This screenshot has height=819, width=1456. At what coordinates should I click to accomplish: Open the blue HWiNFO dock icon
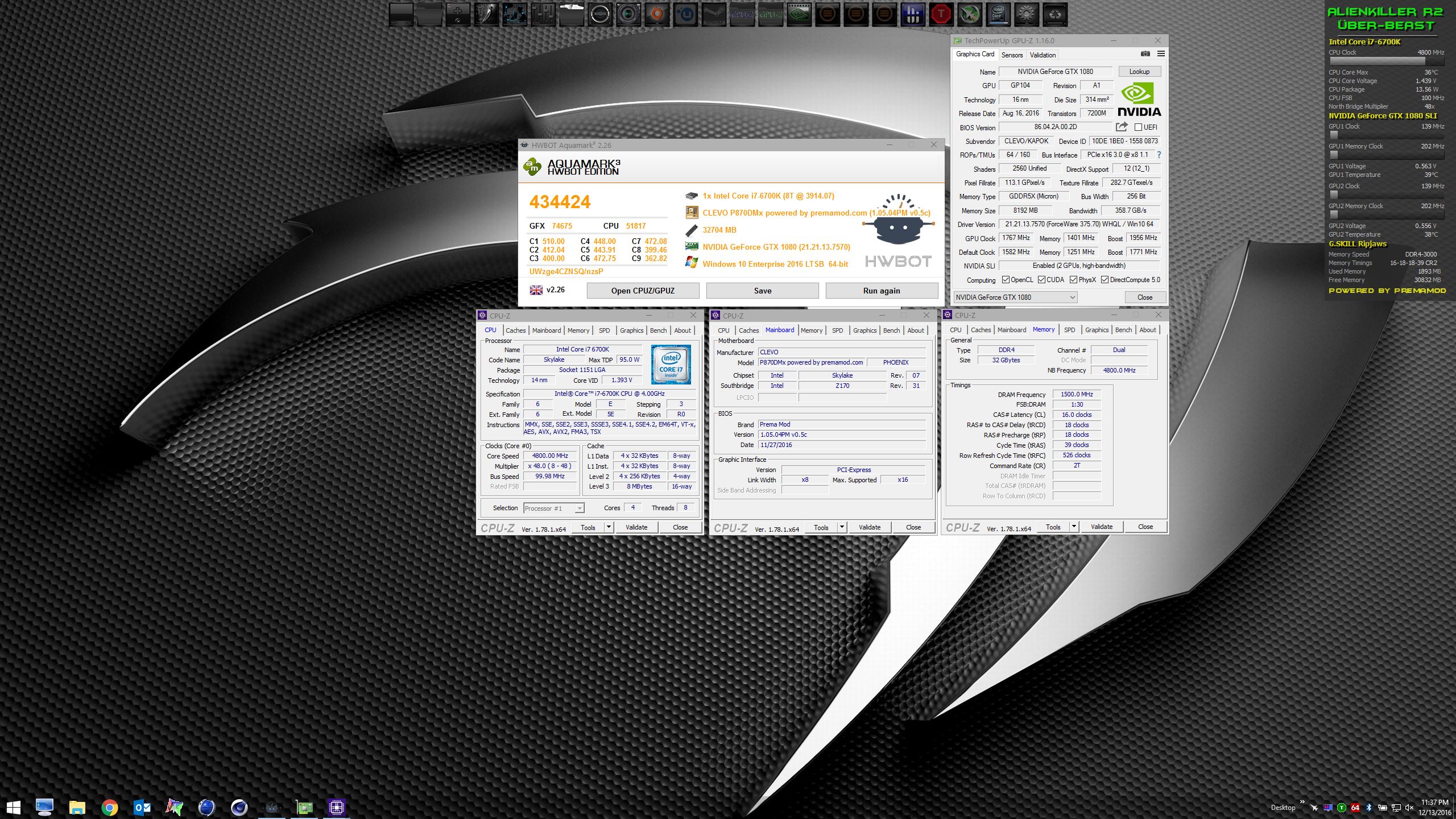point(913,15)
